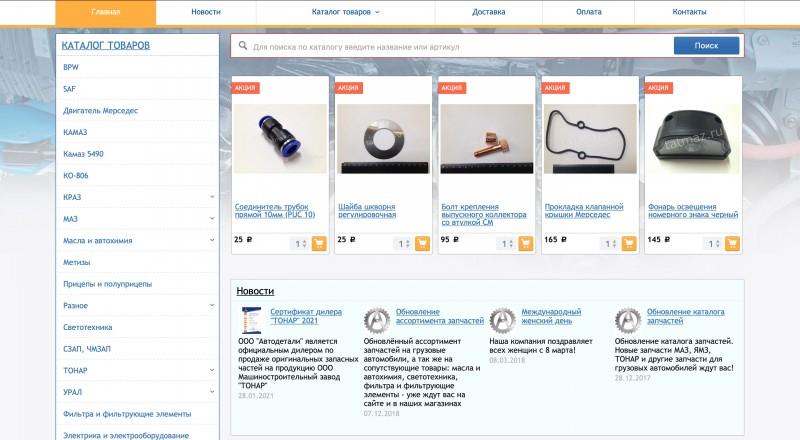Open Соединитель трубок прямой 10мм product link

click(x=275, y=211)
